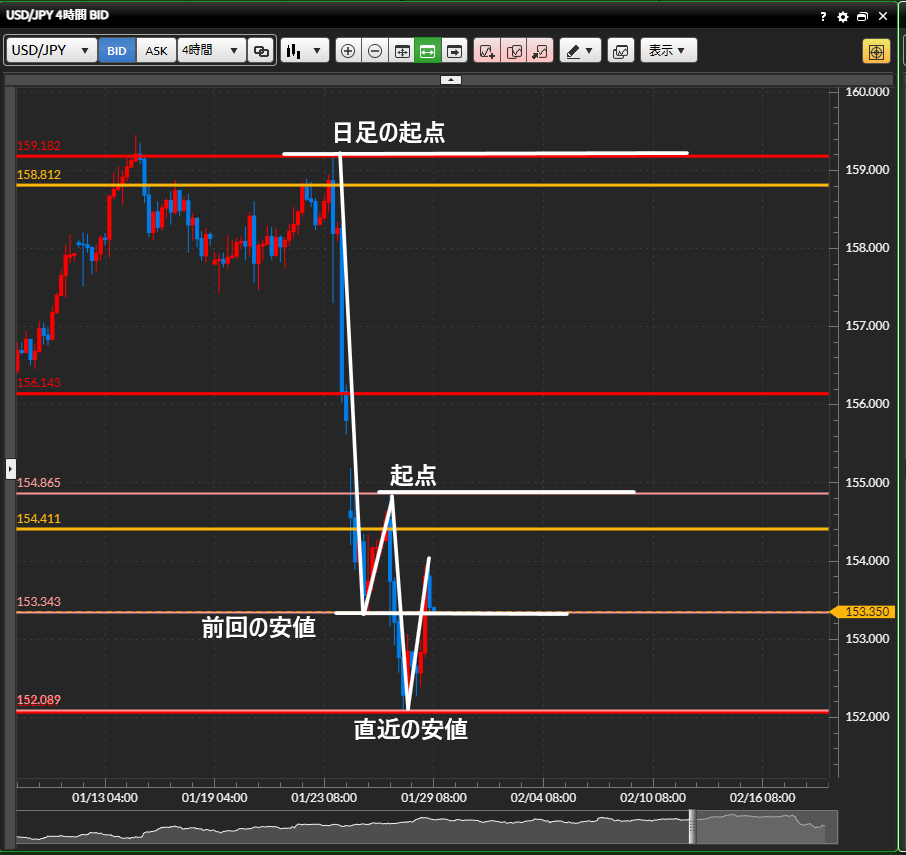Click the reset chart scale icon

402,51
